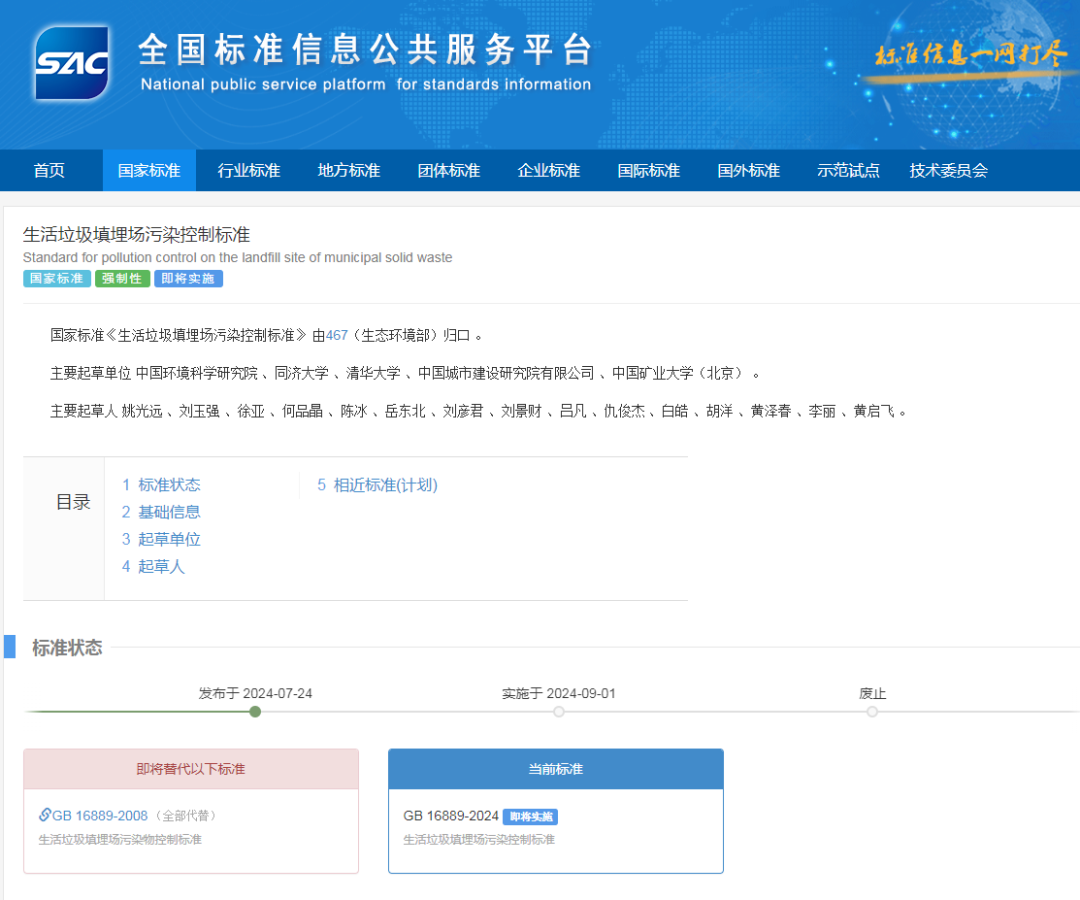This screenshot has width=1080, height=900.
Task: Switch to 行业标准 tab
Action: click(249, 170)
